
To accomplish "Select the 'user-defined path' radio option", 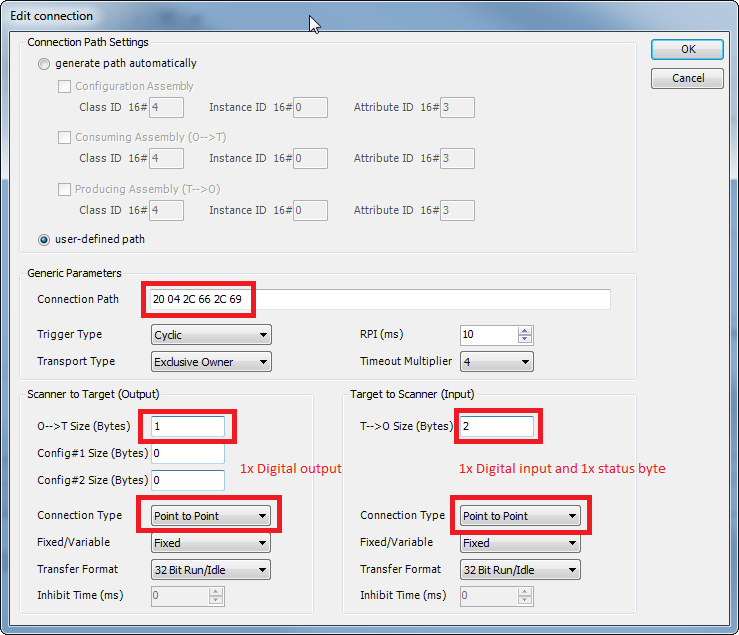I will tap(44, 240).
